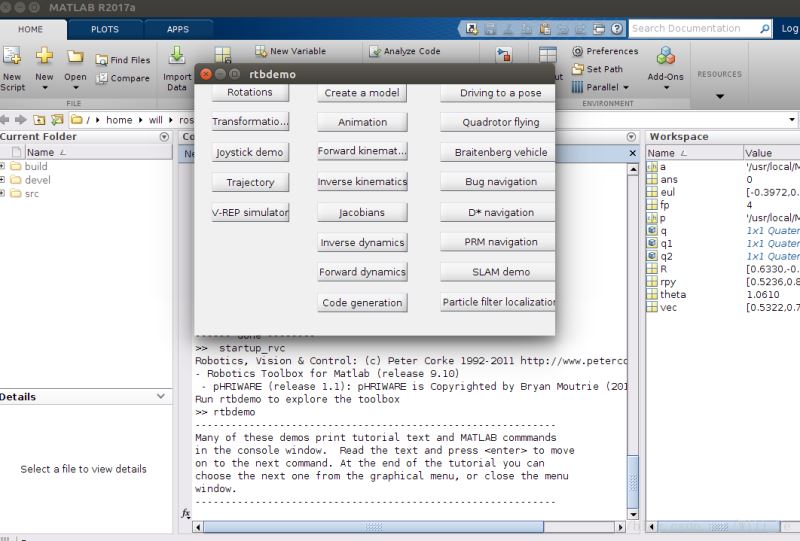Switch to the PLOTS tab

pos(105,29)
